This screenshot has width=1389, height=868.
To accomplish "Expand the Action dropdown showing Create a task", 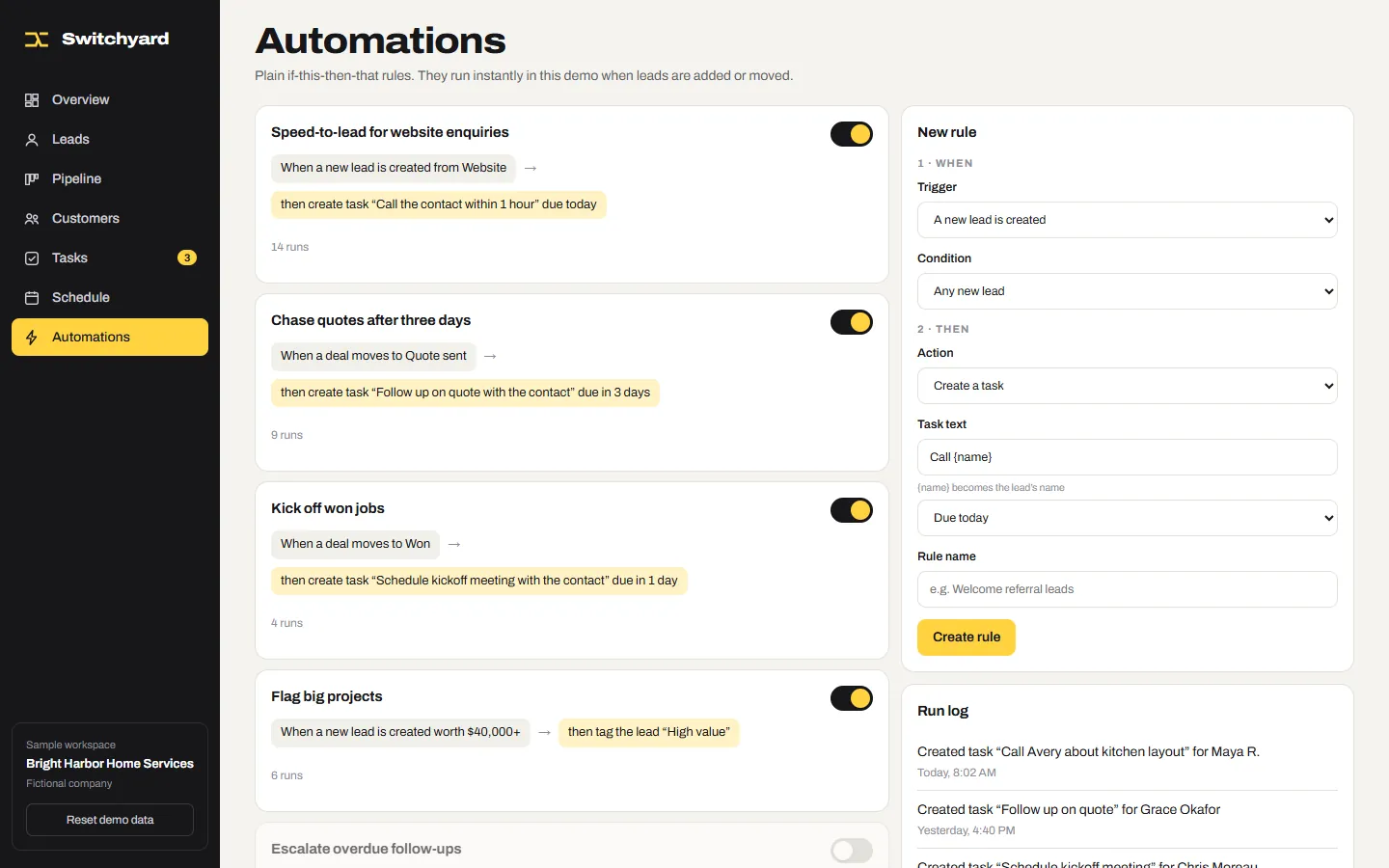I will tap(1128, 386).
